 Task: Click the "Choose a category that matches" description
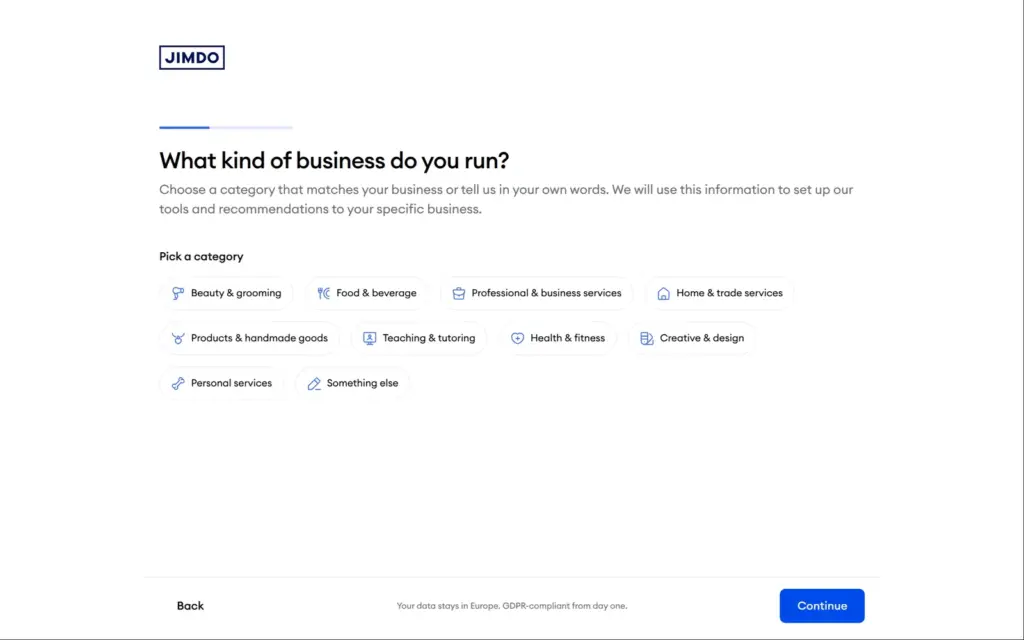[x=506, y=199]
